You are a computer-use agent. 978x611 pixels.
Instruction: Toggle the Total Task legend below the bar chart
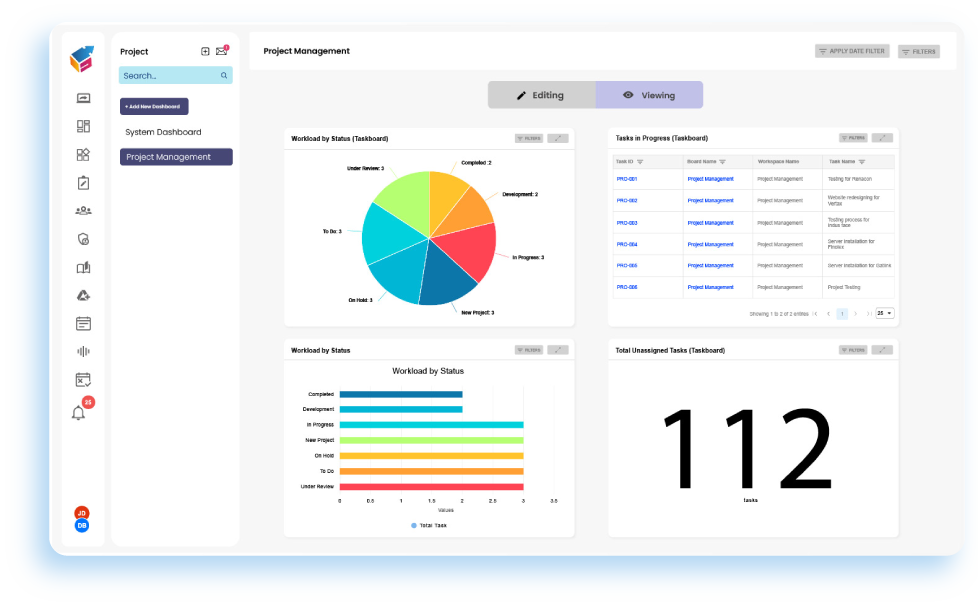point(430,524)
